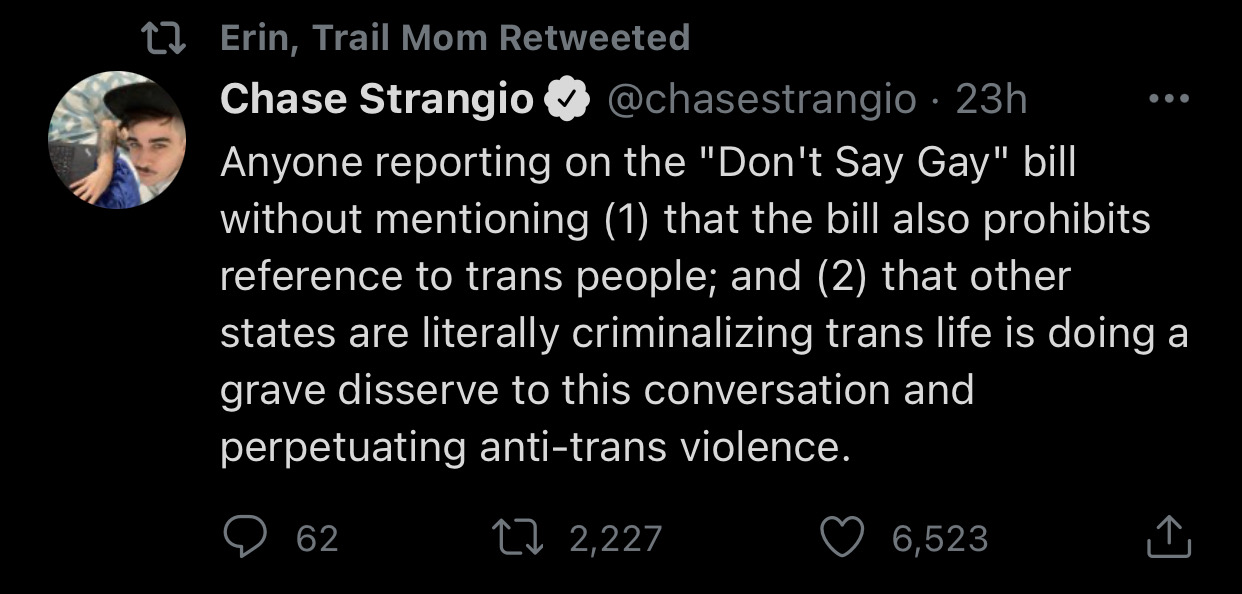This screenshot has width=1242, height=594.
Task: Click the name "Erin, Trail Mom" in the header
Action: pos(353,38)
